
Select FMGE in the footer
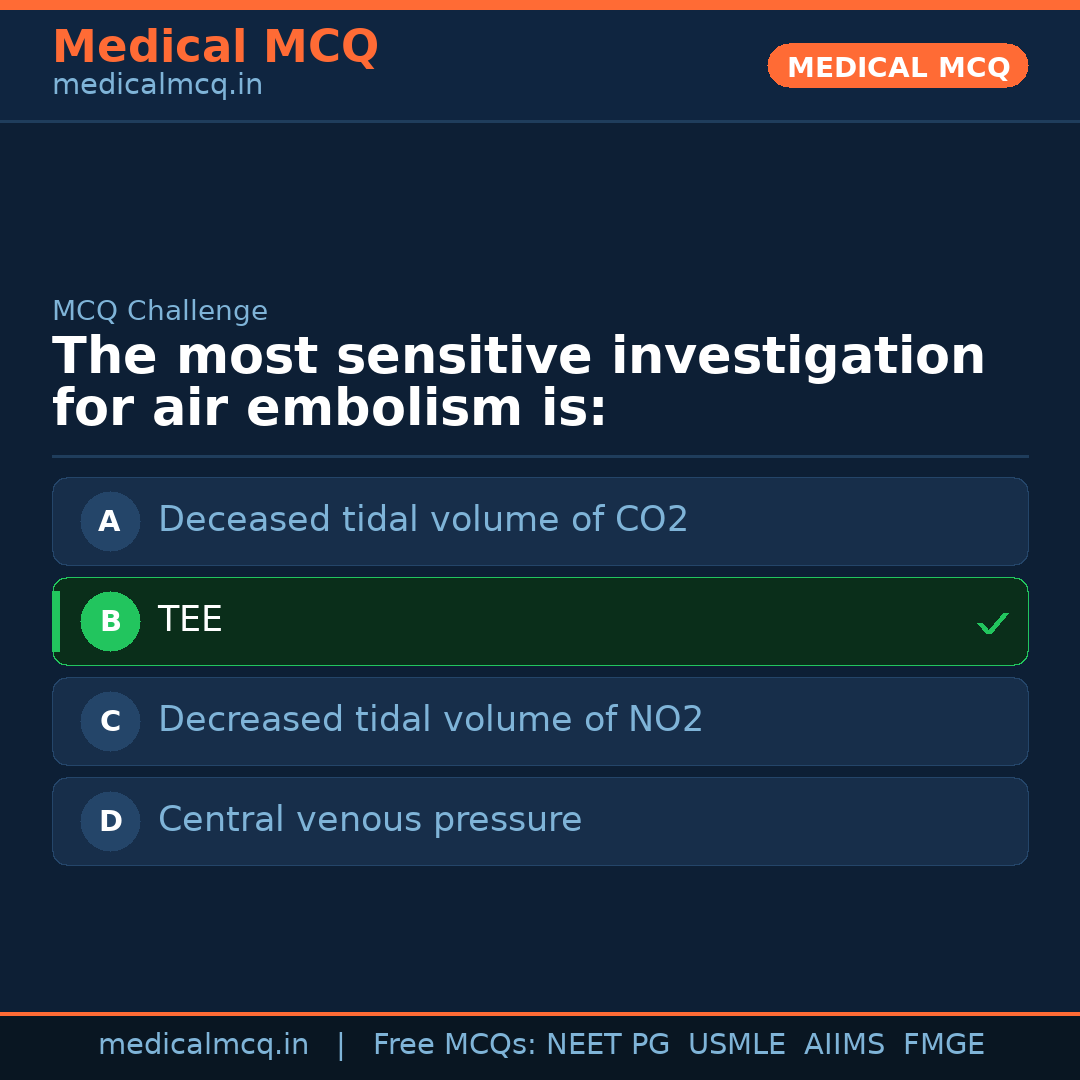click(943, 1045)
